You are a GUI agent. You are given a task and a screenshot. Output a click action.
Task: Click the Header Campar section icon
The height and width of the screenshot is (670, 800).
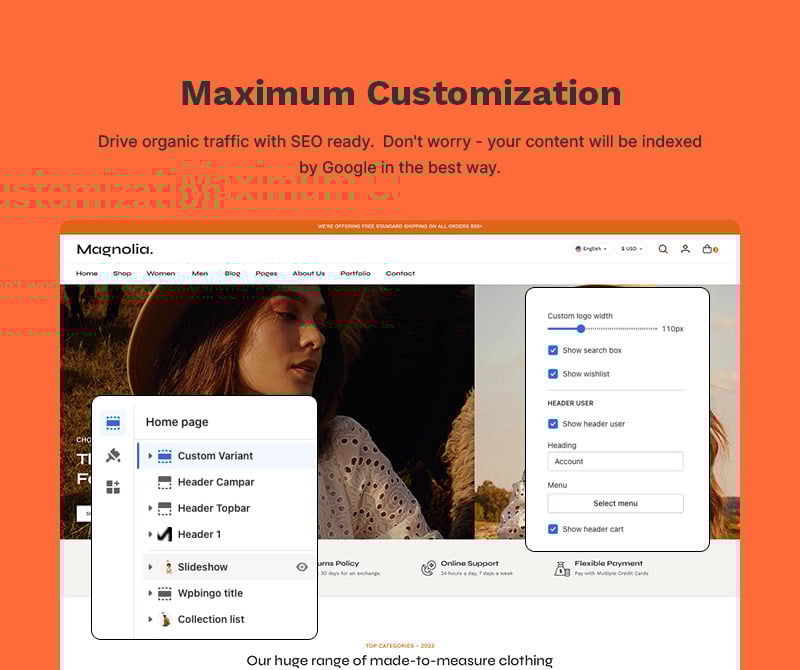pyautogui.click(x=165, y=482)
